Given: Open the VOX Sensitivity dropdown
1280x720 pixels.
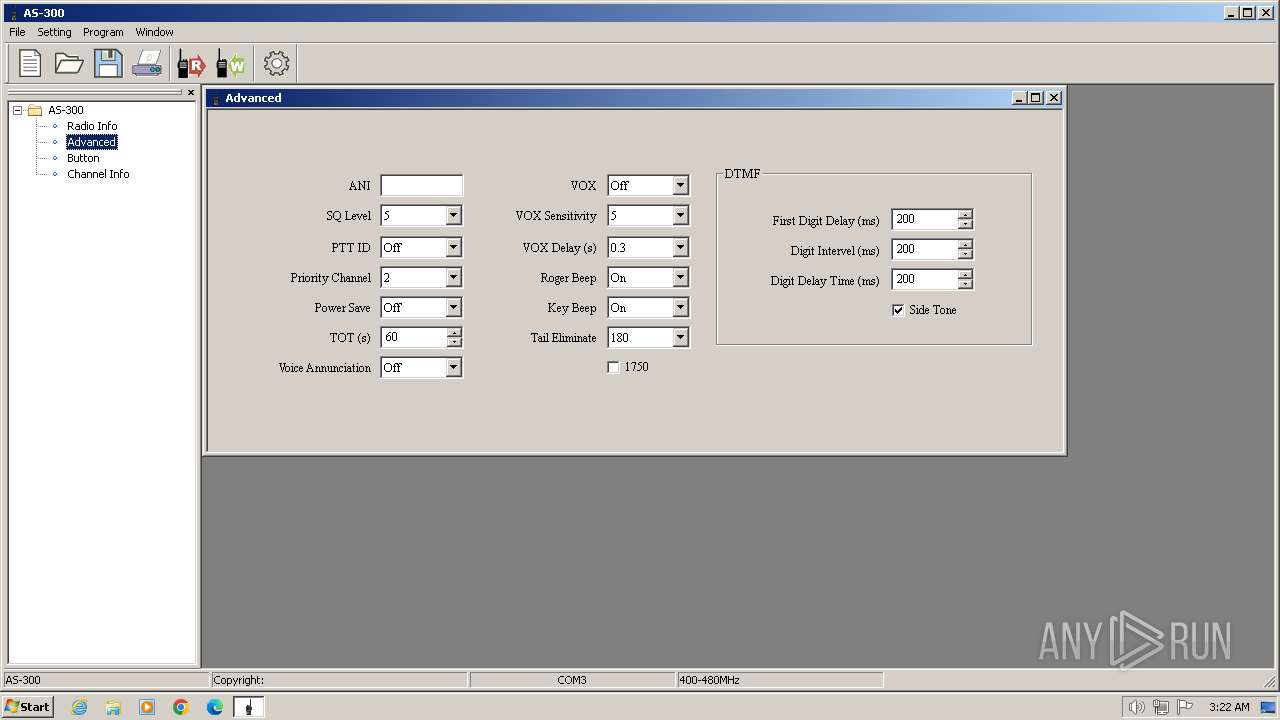Looking at the screenshot, I should click(x=680, y=216).
